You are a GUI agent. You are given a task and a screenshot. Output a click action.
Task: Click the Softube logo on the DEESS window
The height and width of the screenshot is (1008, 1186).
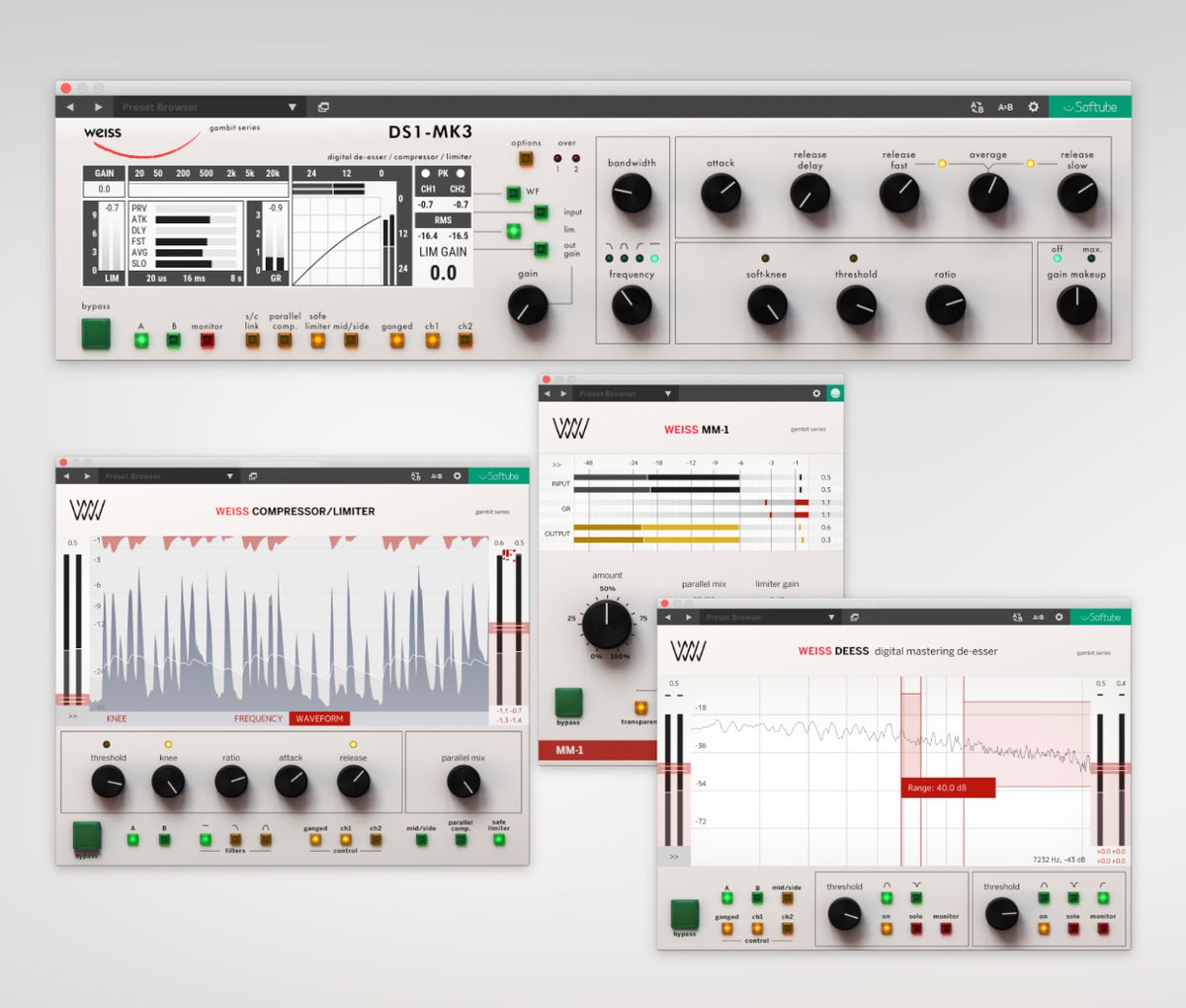click(x=1100, y=616)
